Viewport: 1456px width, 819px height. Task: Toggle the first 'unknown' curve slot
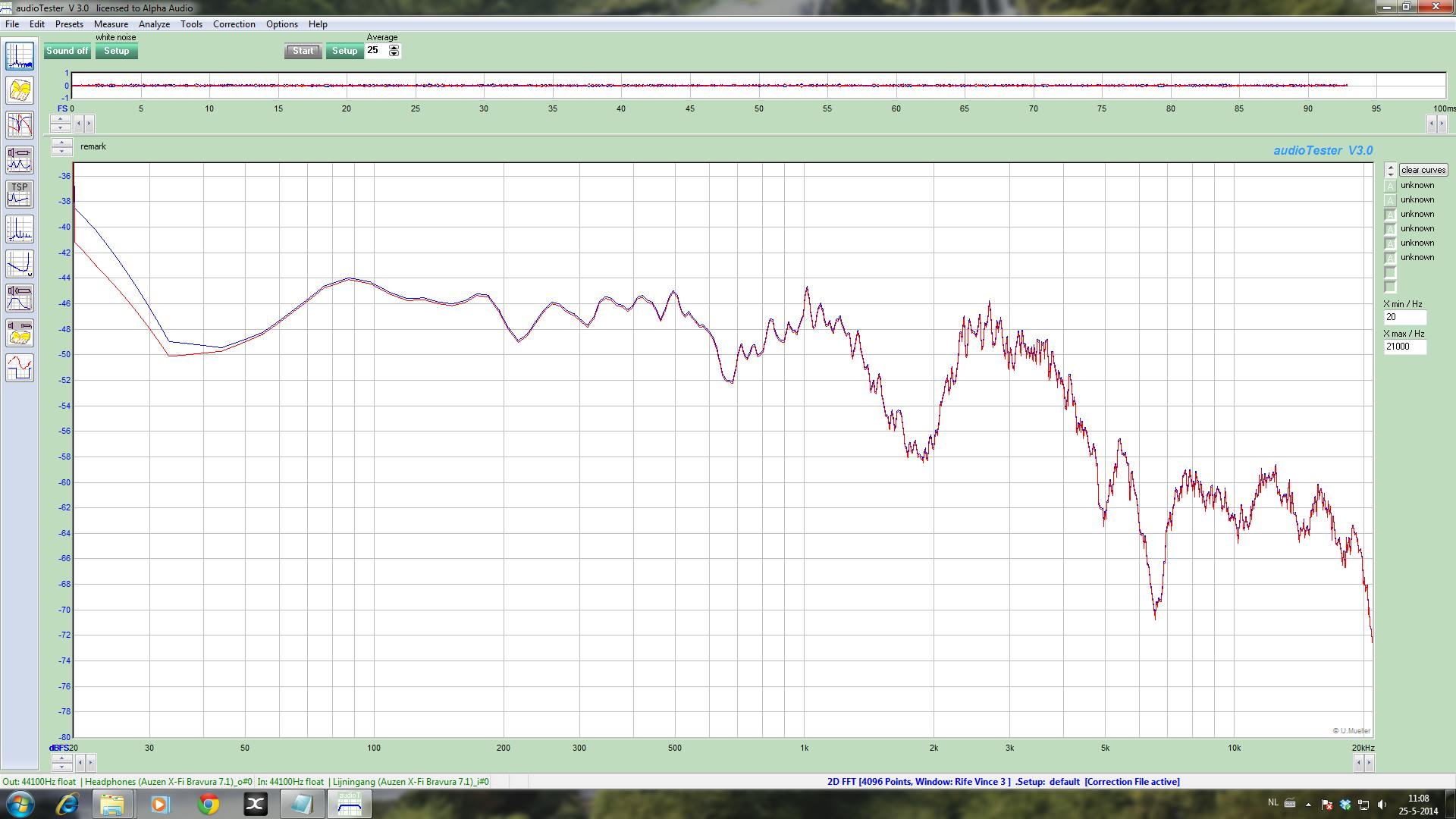click(1390, 186)
